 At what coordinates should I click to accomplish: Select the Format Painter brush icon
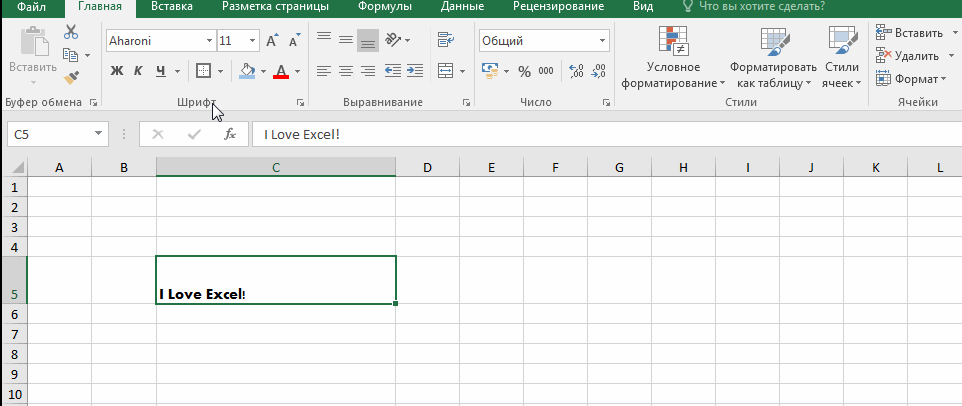71,78
